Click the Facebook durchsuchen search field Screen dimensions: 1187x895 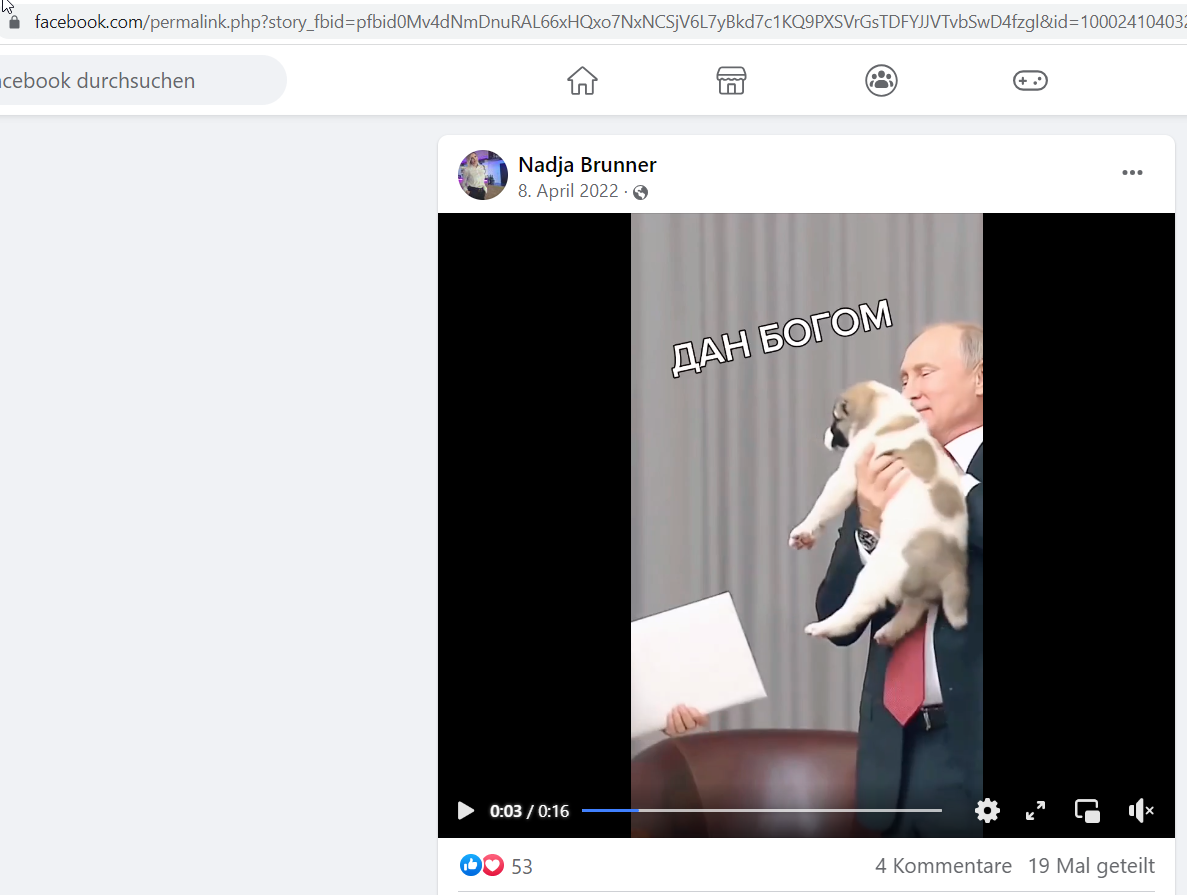(140, 80)
